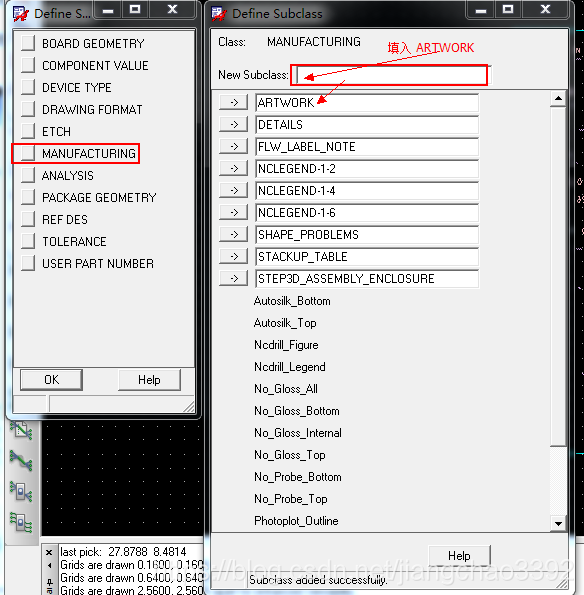Viewport: 584px width, 595px height.
Task: Select No_Probe_Bottom subclass text
Action: coord(298,477)
